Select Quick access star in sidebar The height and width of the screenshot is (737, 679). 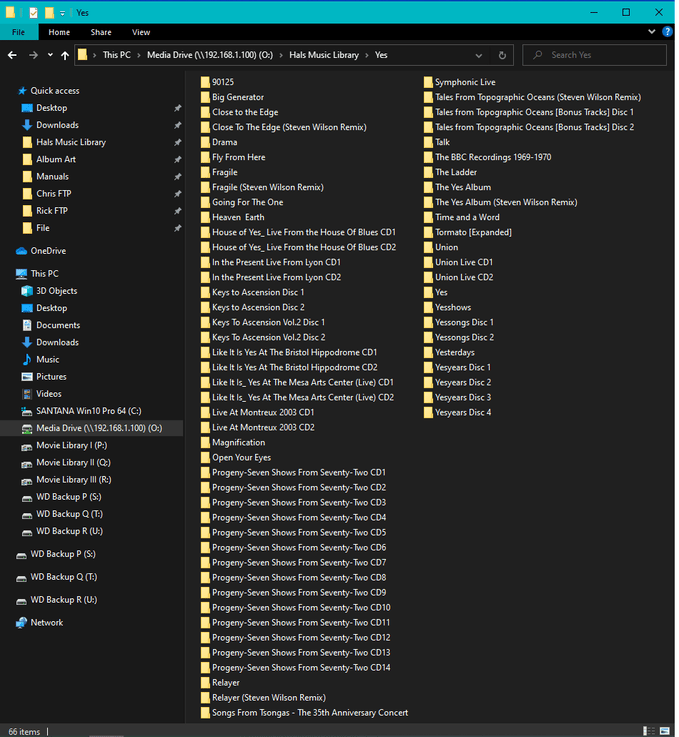22,91
